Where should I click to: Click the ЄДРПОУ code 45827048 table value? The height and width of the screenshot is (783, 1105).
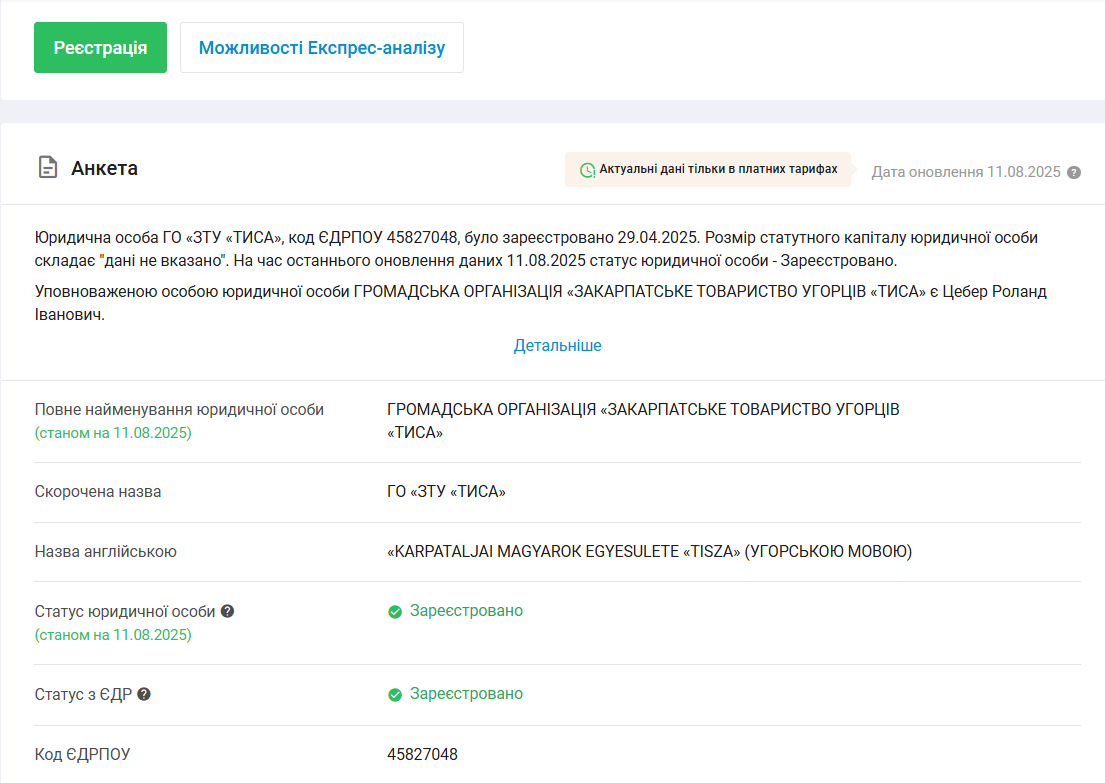point(422,754)
